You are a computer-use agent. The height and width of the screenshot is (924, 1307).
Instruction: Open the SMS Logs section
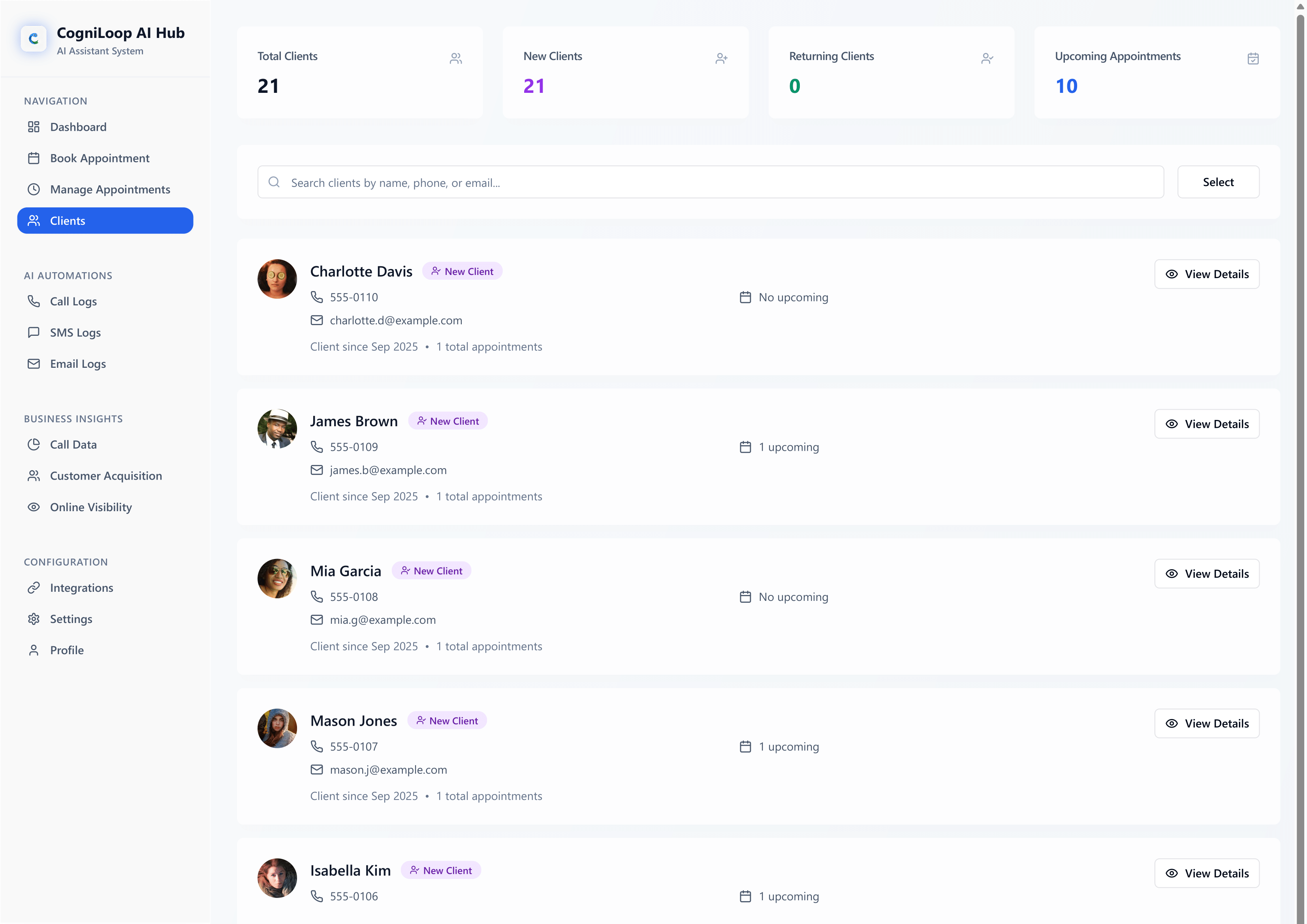75,333
